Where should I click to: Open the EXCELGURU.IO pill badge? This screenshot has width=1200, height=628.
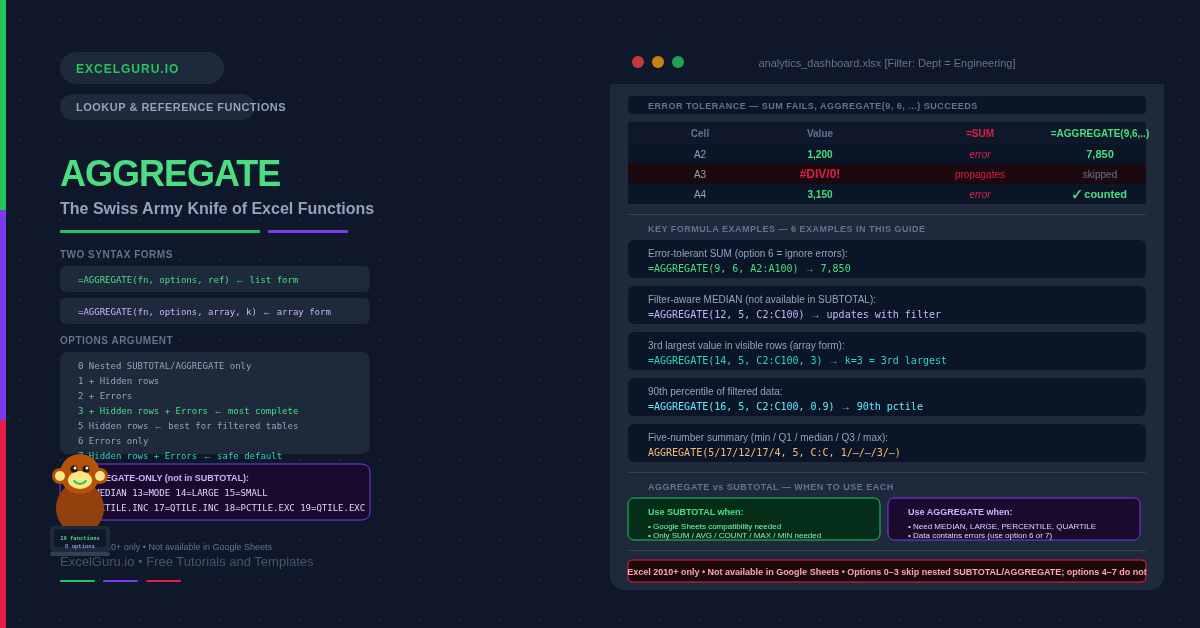point(142,68)
